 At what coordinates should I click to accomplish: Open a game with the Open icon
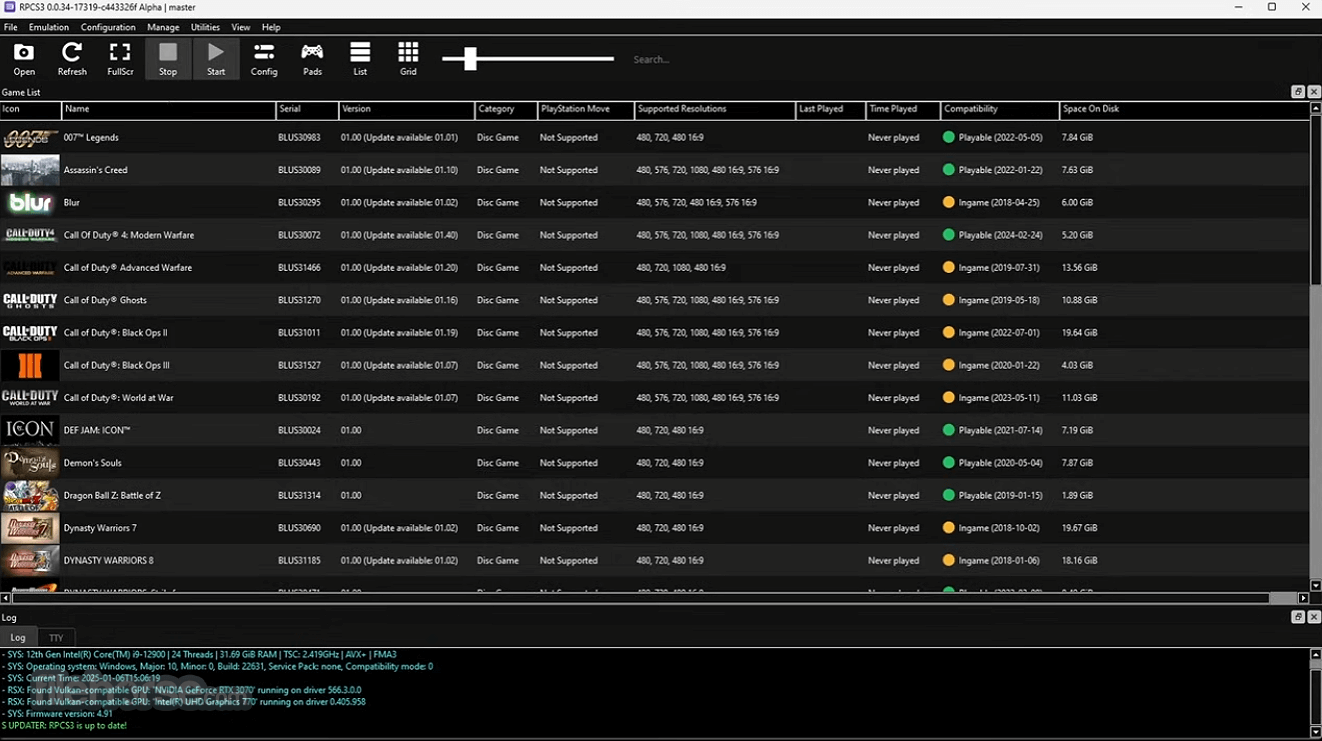[24, 59]
